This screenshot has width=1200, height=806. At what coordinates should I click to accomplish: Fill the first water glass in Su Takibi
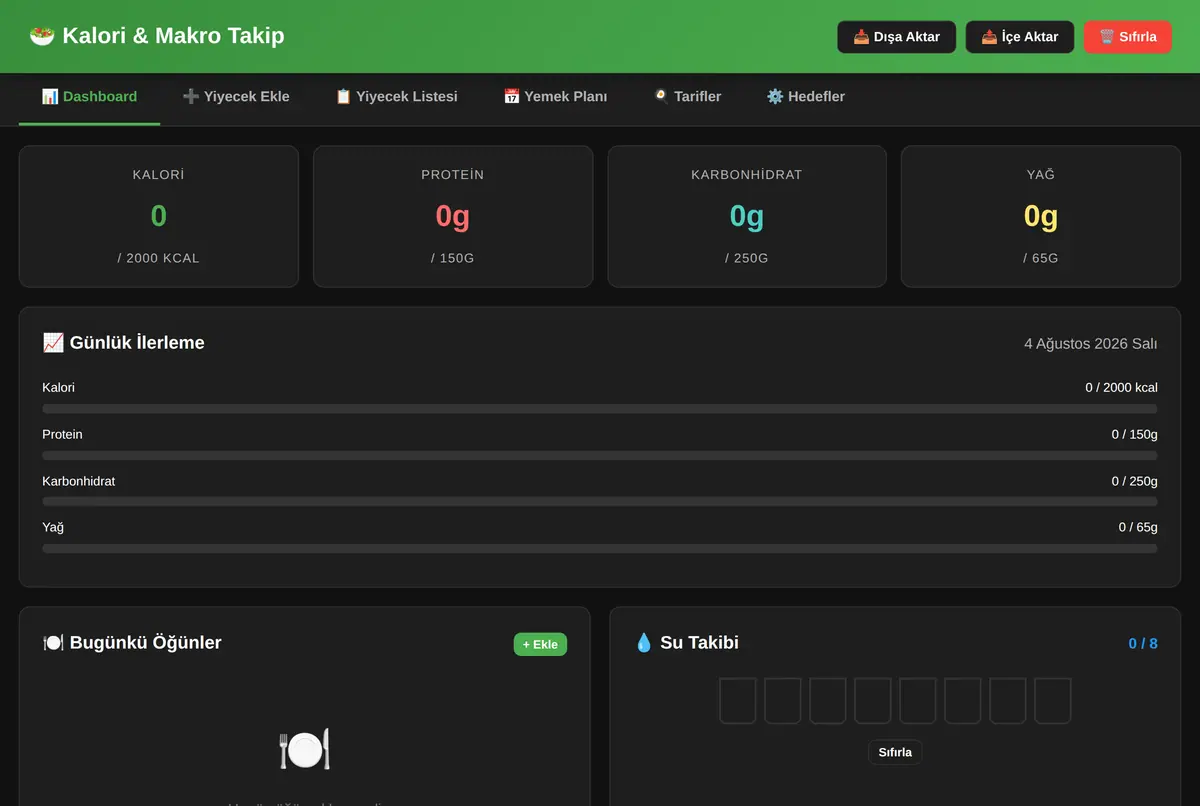tap(738, 701)
